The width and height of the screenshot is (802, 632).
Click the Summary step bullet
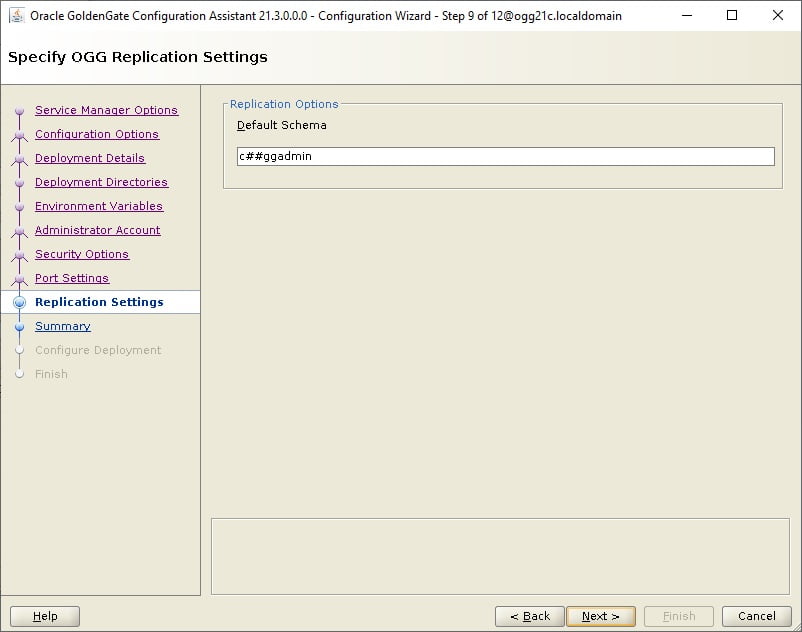pos(19,327)
